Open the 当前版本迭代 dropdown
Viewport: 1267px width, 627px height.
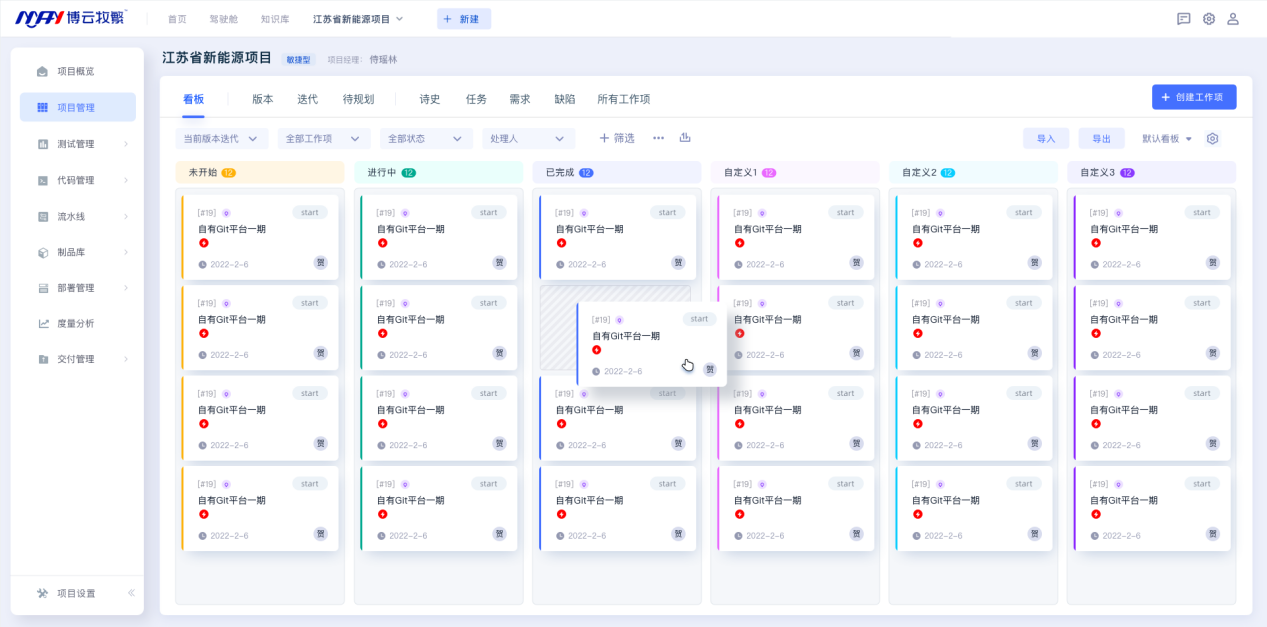pyautogui.click(x=221, y=139)
